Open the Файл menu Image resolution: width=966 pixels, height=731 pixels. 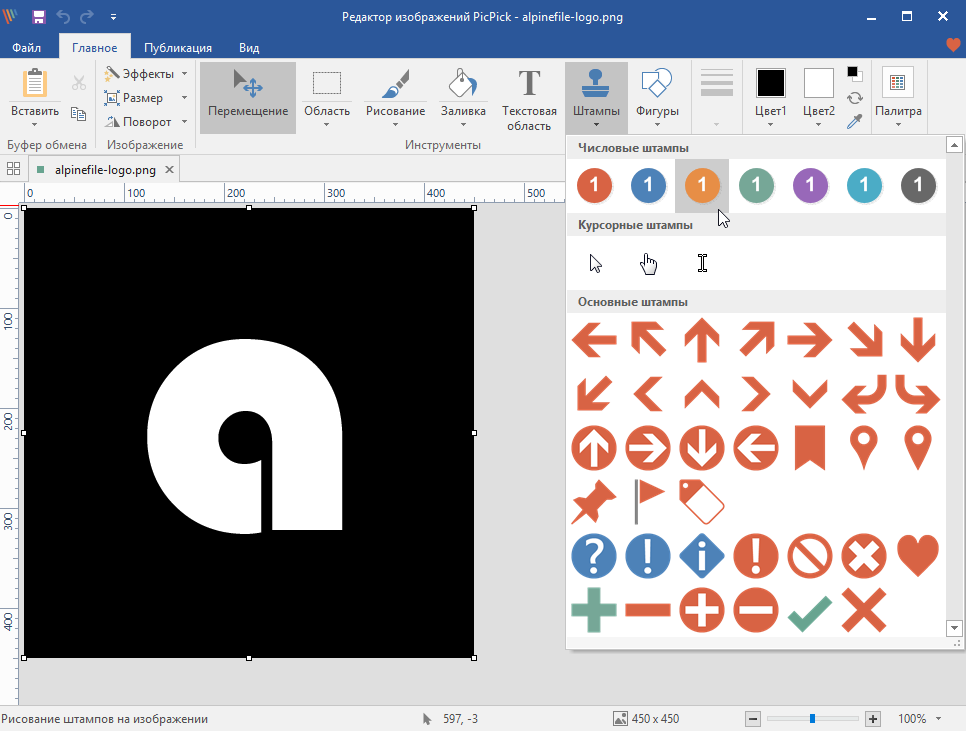tap(27, 47)
